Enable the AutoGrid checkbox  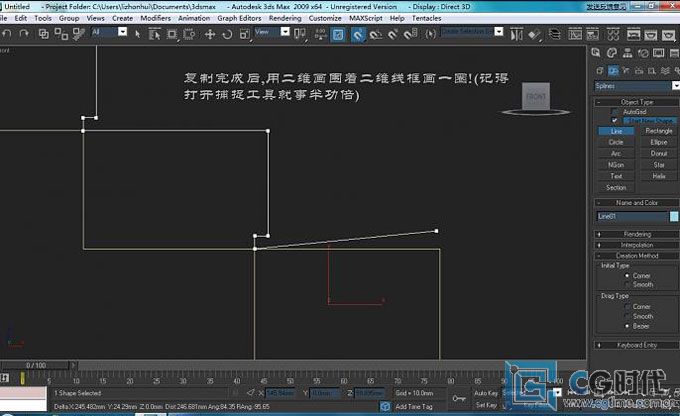pos(615,112)
